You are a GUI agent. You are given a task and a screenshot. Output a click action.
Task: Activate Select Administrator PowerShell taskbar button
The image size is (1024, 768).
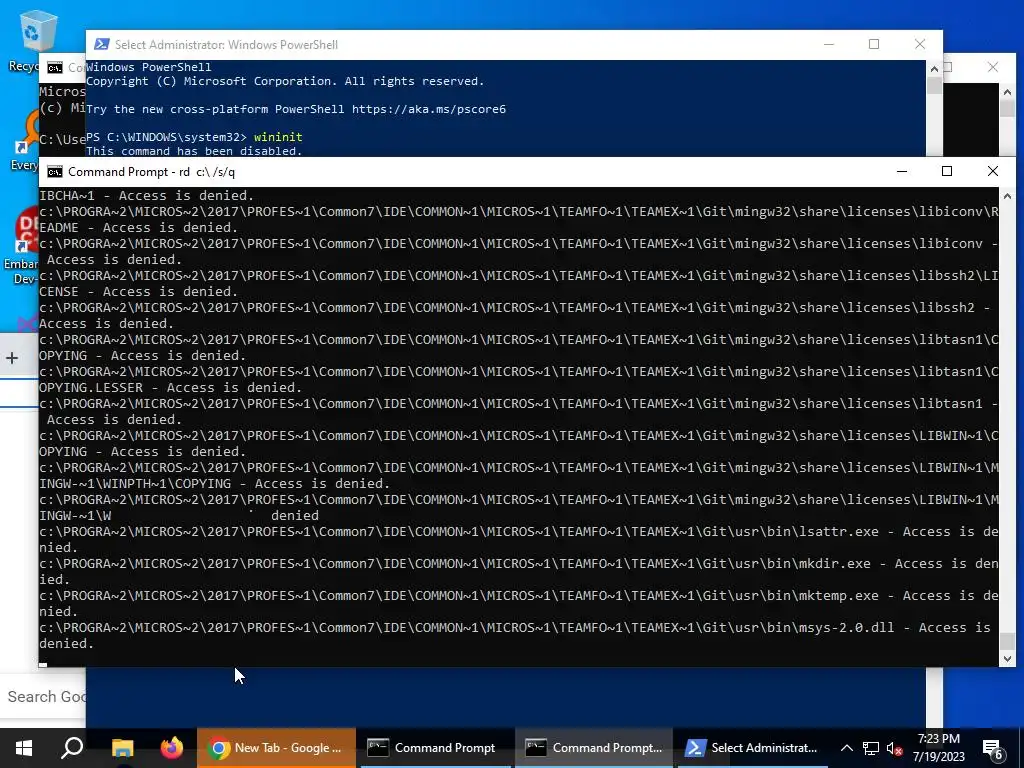(752, 748)
